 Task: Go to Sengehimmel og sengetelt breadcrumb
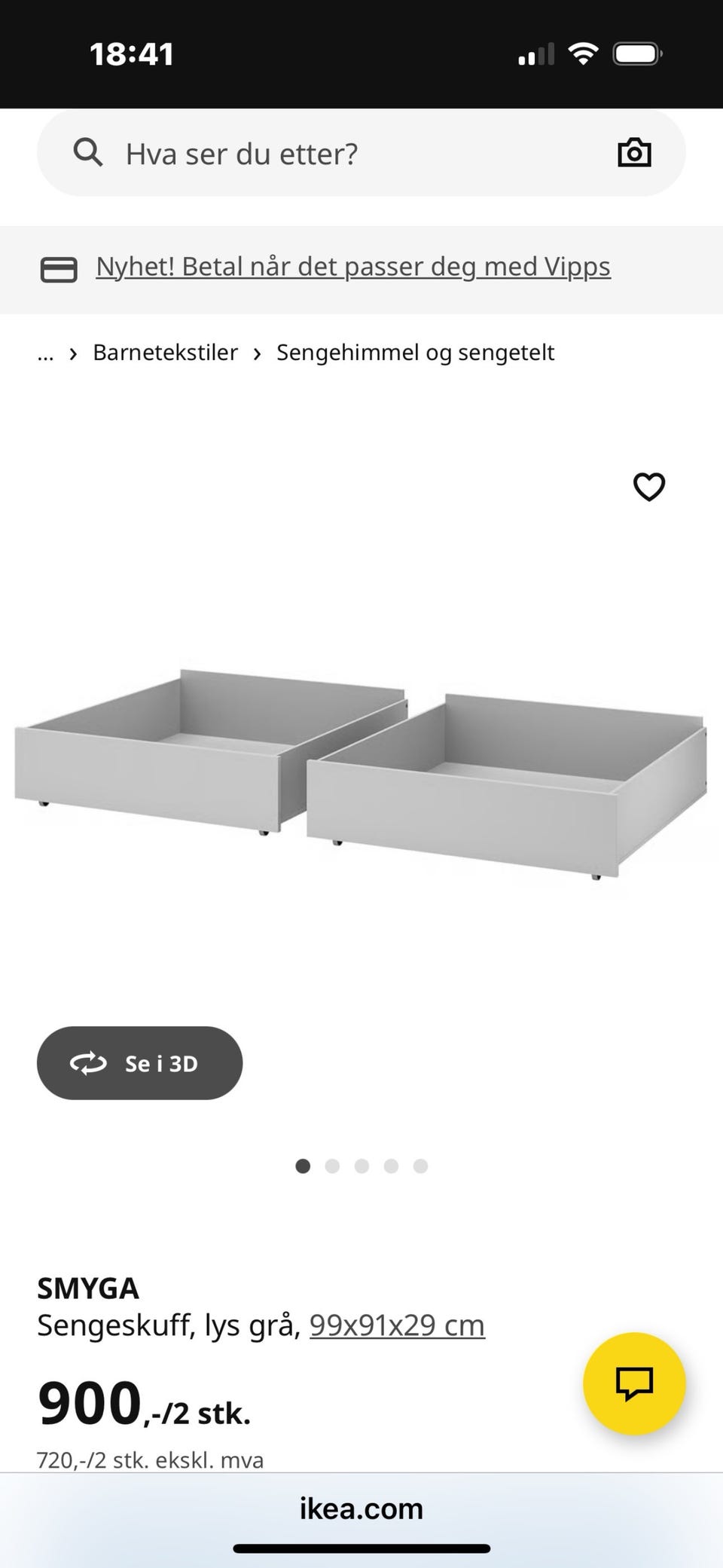pyautogui.click(x=415, y=353)
